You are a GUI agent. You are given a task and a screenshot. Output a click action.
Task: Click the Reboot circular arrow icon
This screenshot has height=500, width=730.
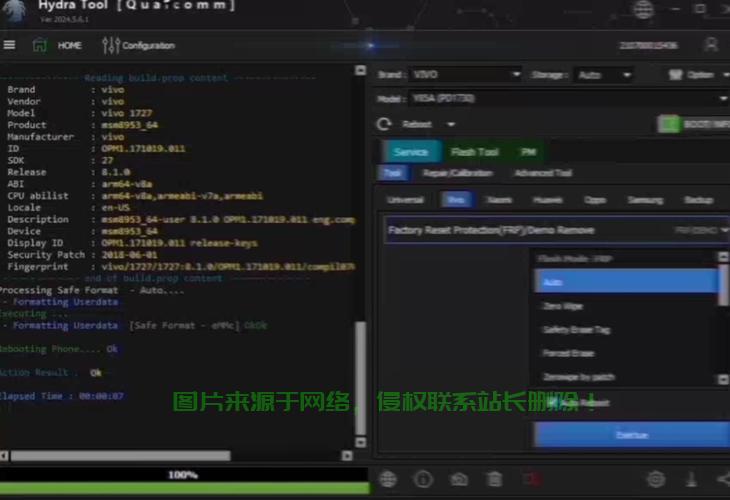tap(384, 124)
